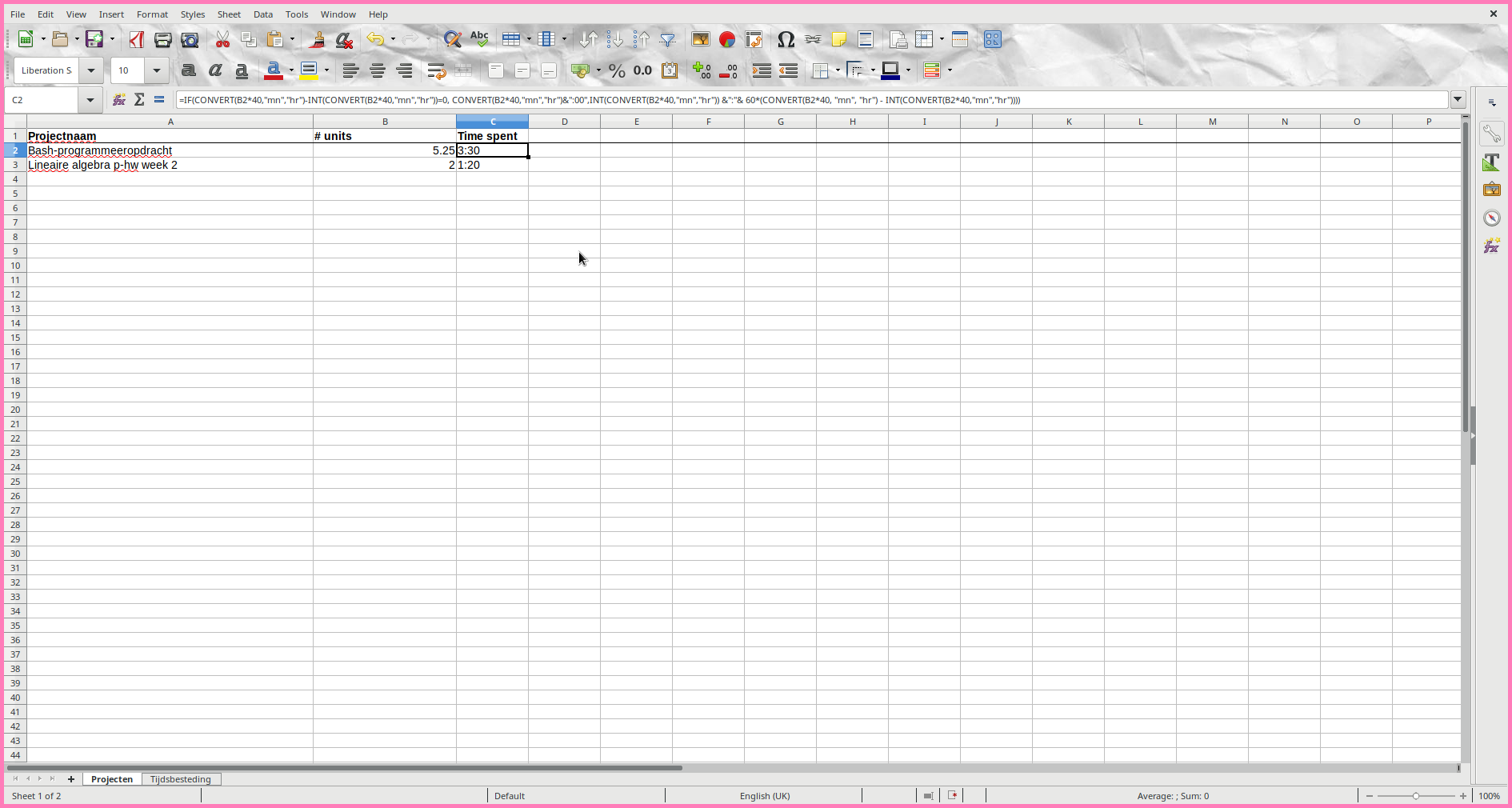Format cell as percent

616,70
